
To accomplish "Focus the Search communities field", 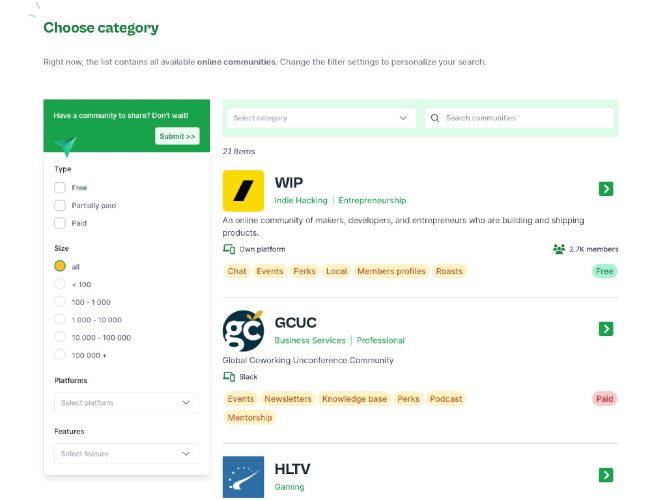I will (519, 118).
